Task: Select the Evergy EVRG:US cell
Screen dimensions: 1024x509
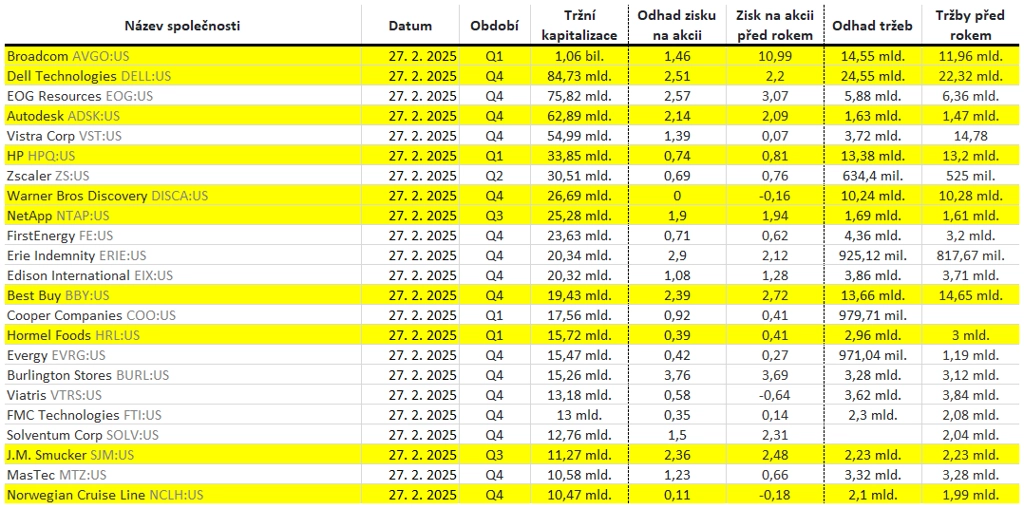Action: [182, 355]
